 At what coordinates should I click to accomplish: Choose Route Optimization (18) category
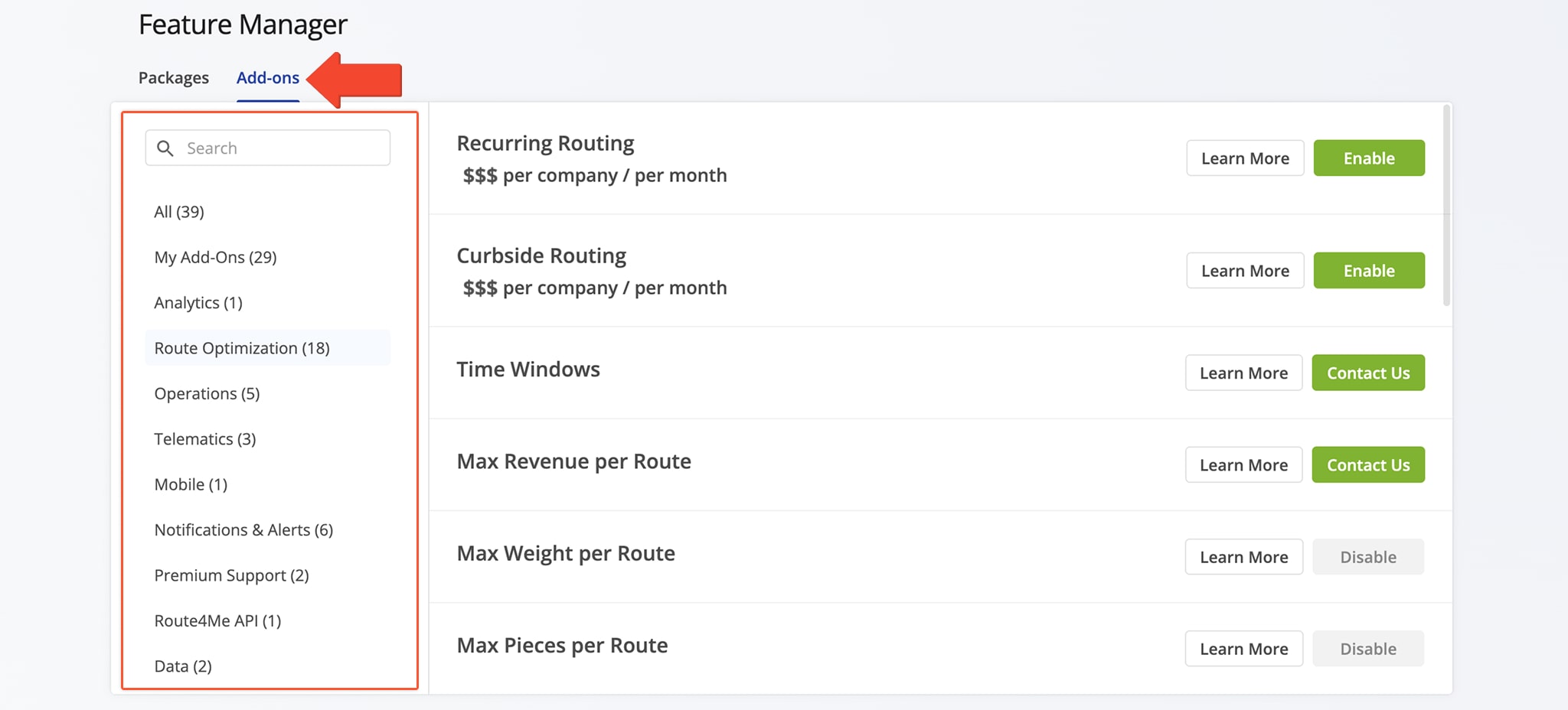tap(242, 348)
